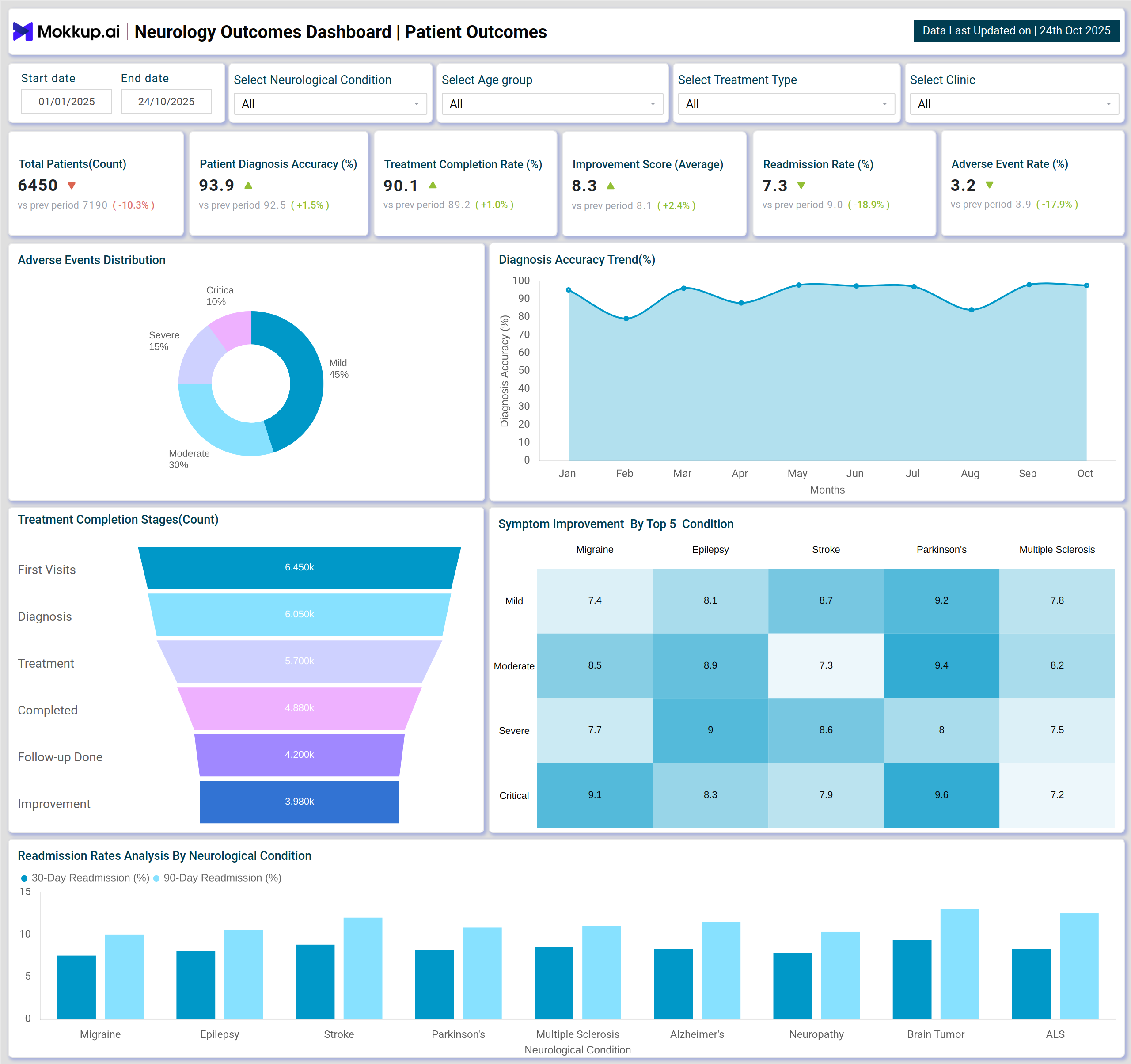Click the ALS 30-day dark bar
Screen dimensions: 1131x1064
[x=1031, y=984]
